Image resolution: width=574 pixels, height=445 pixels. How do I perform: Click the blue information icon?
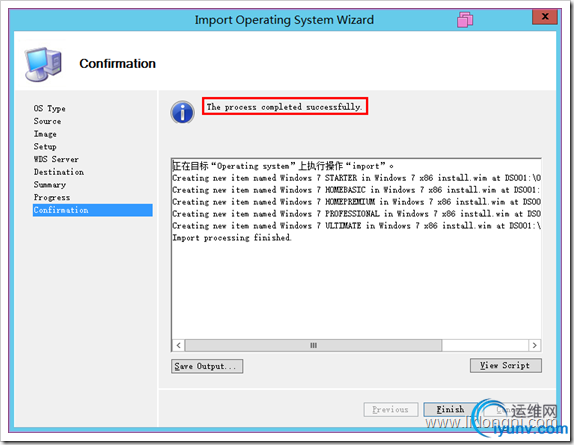coord(182,112)
